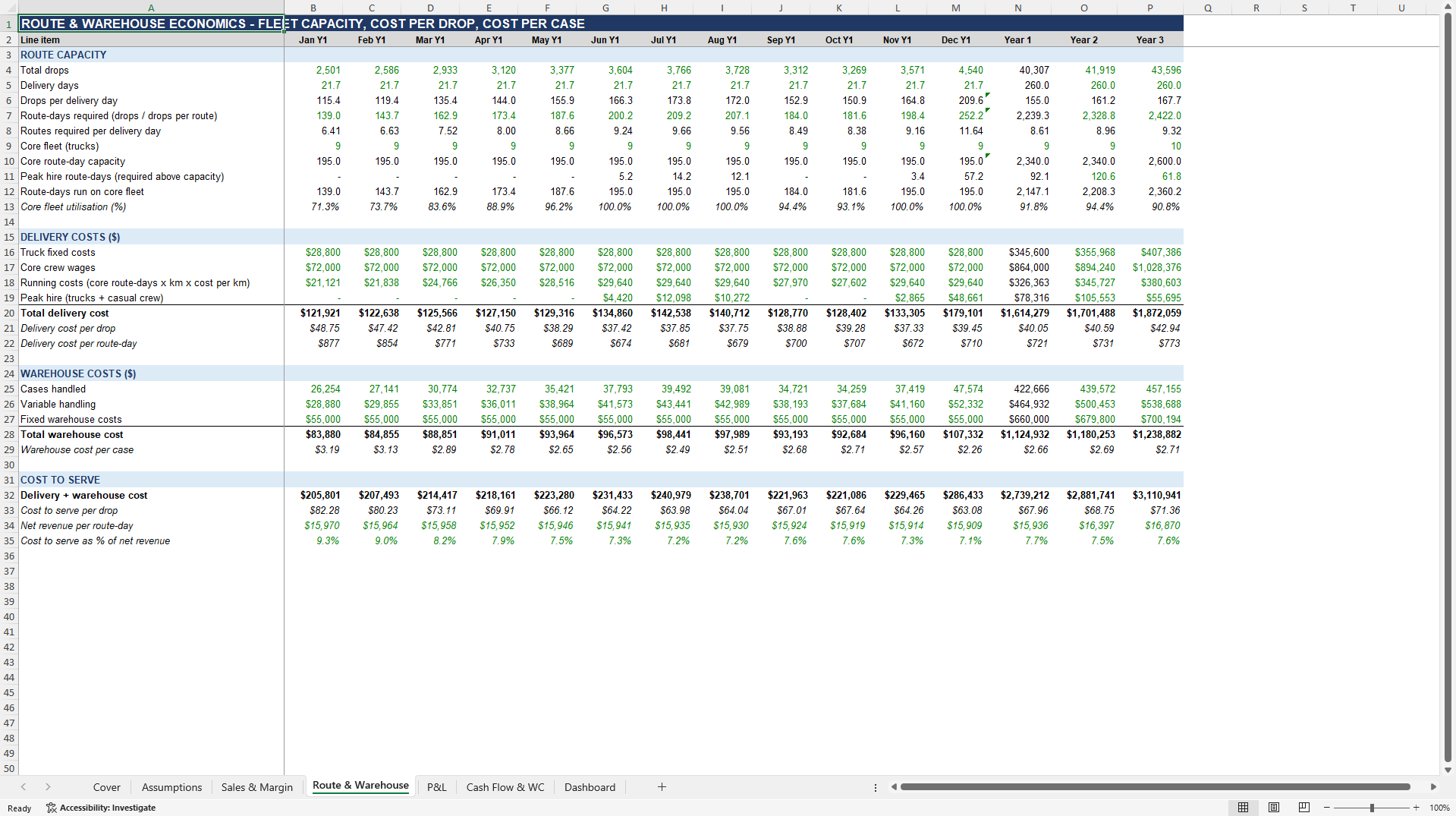Select Year 1 fixed warehouse costs $660,000
Image resolution: width=1456 pixels, height=816 pixels.
coord(1017,419)
